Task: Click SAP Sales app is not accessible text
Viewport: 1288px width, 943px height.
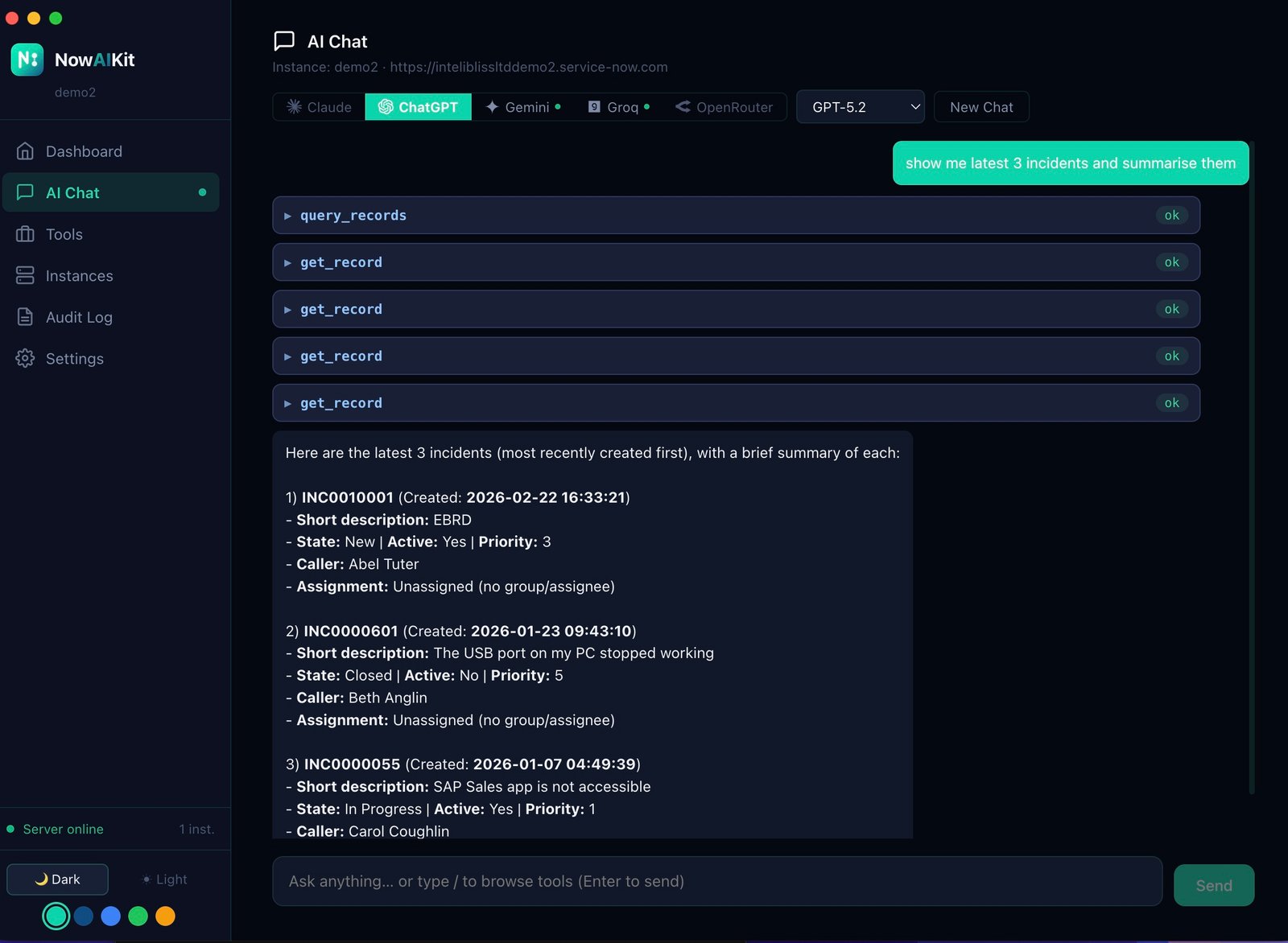Action: pos(542,786)
